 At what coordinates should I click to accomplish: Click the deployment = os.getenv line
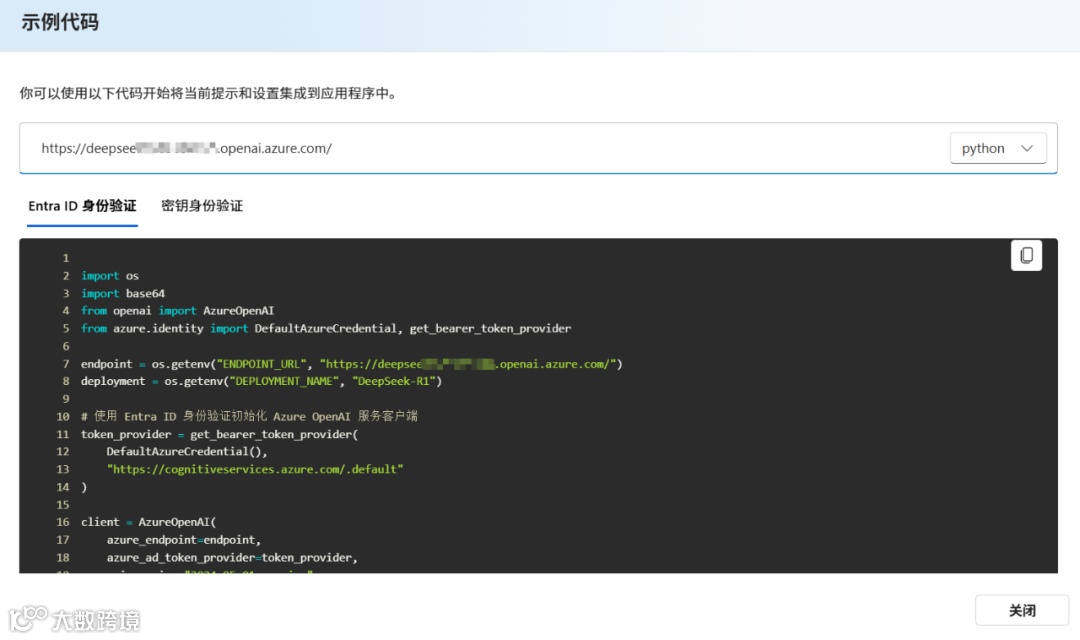tap(261, 381)
